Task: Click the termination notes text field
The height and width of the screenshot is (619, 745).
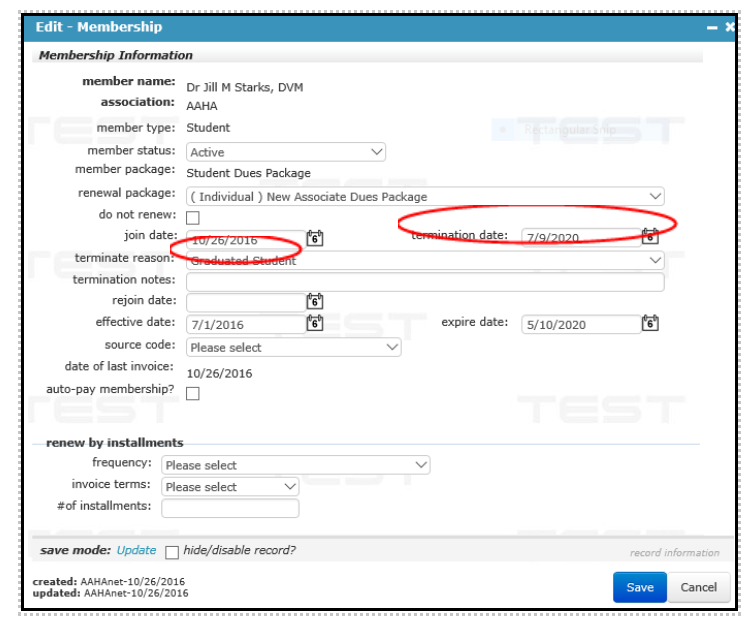Action: 425,282
